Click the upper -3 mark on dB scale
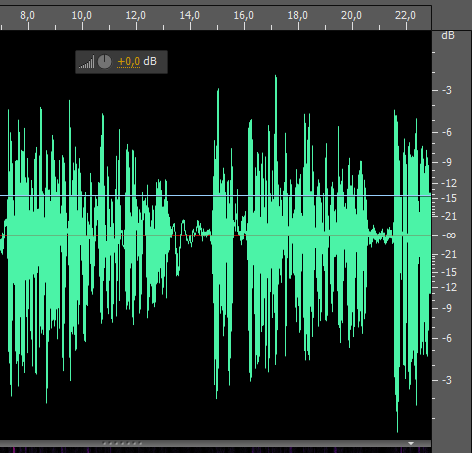Viewport: 472px width, 453px height. coord(447,90)
